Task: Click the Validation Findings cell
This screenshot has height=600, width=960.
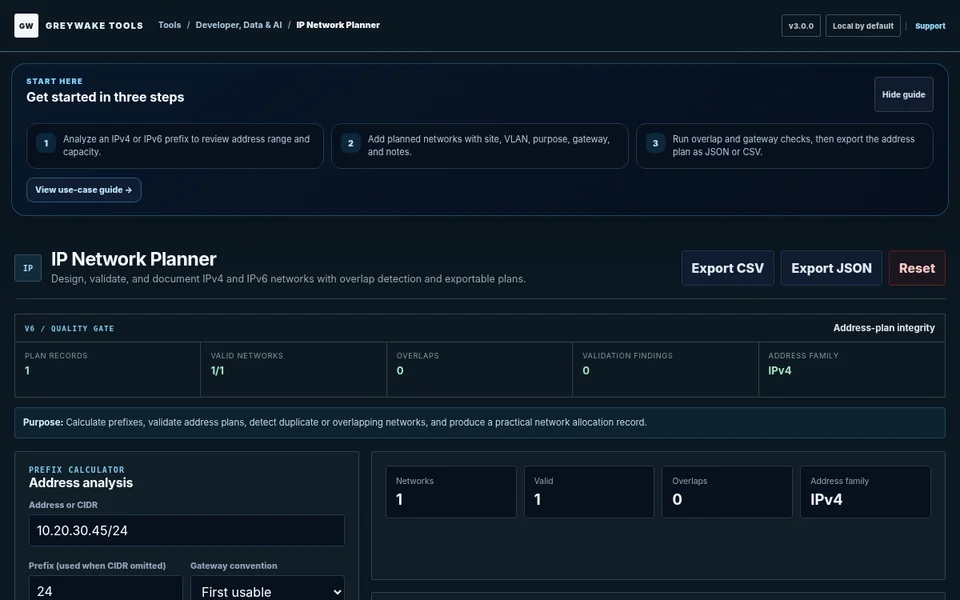Action: pos(666,369)
